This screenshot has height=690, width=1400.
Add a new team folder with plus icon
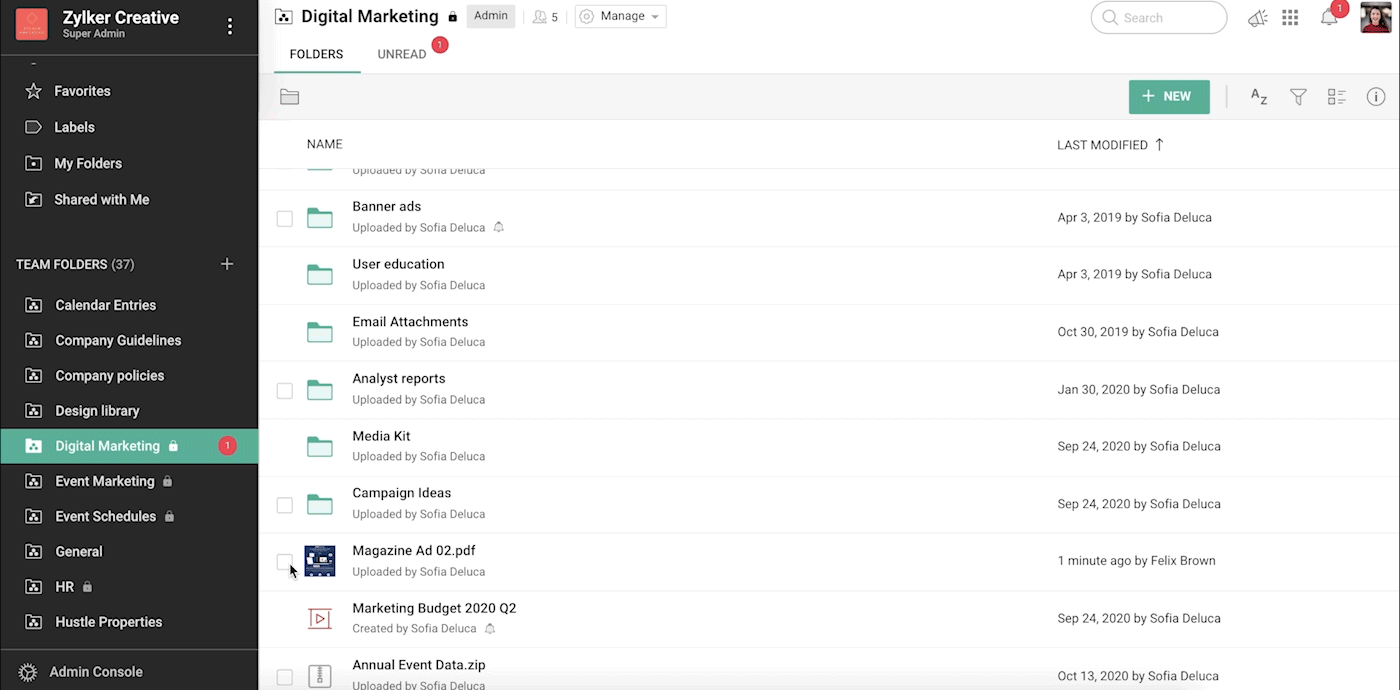(227, 264)
